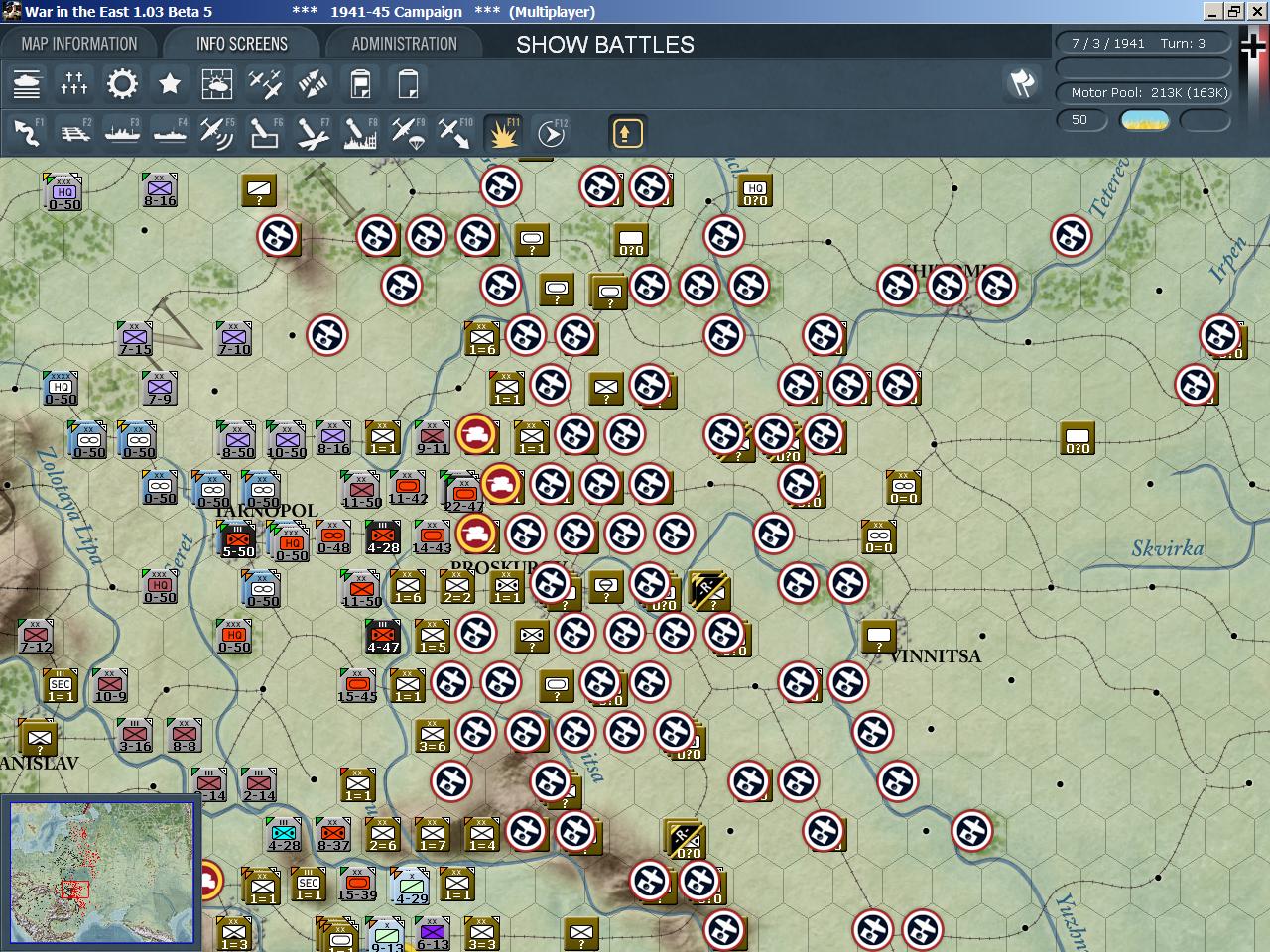Select the 8-37 unit counter
Viewport: 1270px width, 952px height.
pos(333,835)
